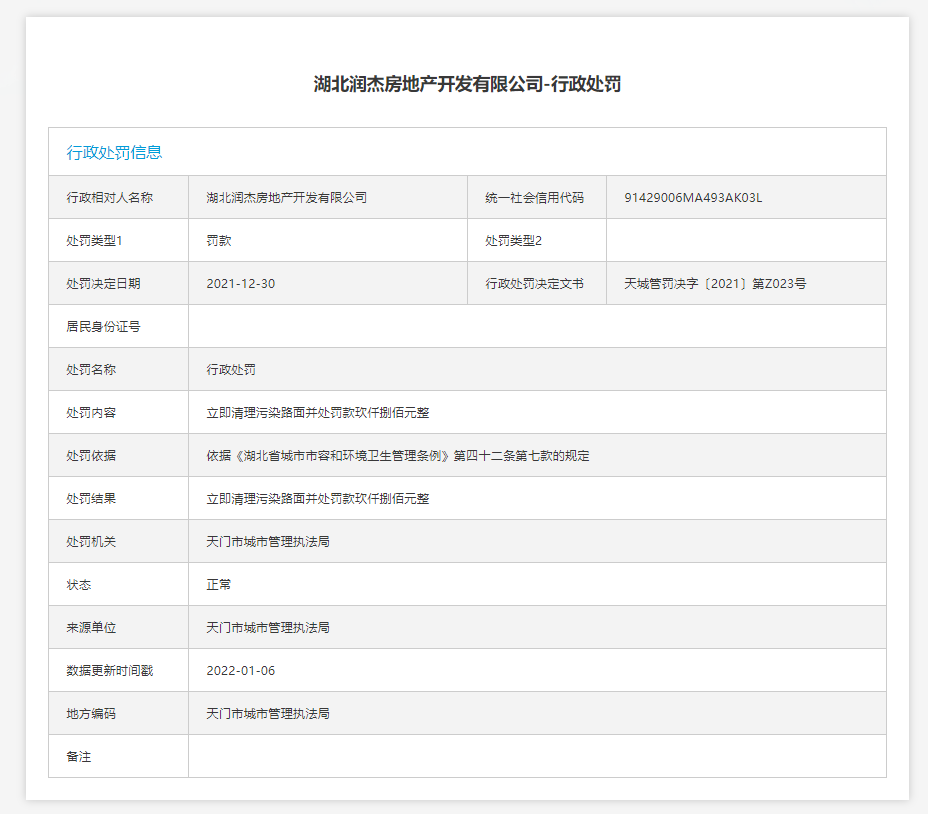
Task: Select the 正常 status value
Action: (218, 585)
